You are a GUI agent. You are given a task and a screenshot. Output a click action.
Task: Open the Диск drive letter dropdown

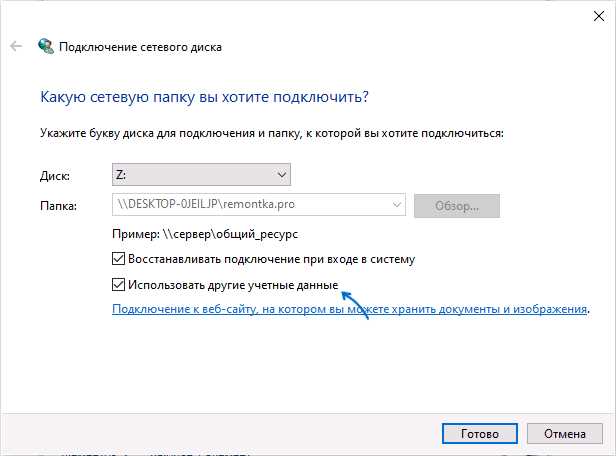coord(201,174)
